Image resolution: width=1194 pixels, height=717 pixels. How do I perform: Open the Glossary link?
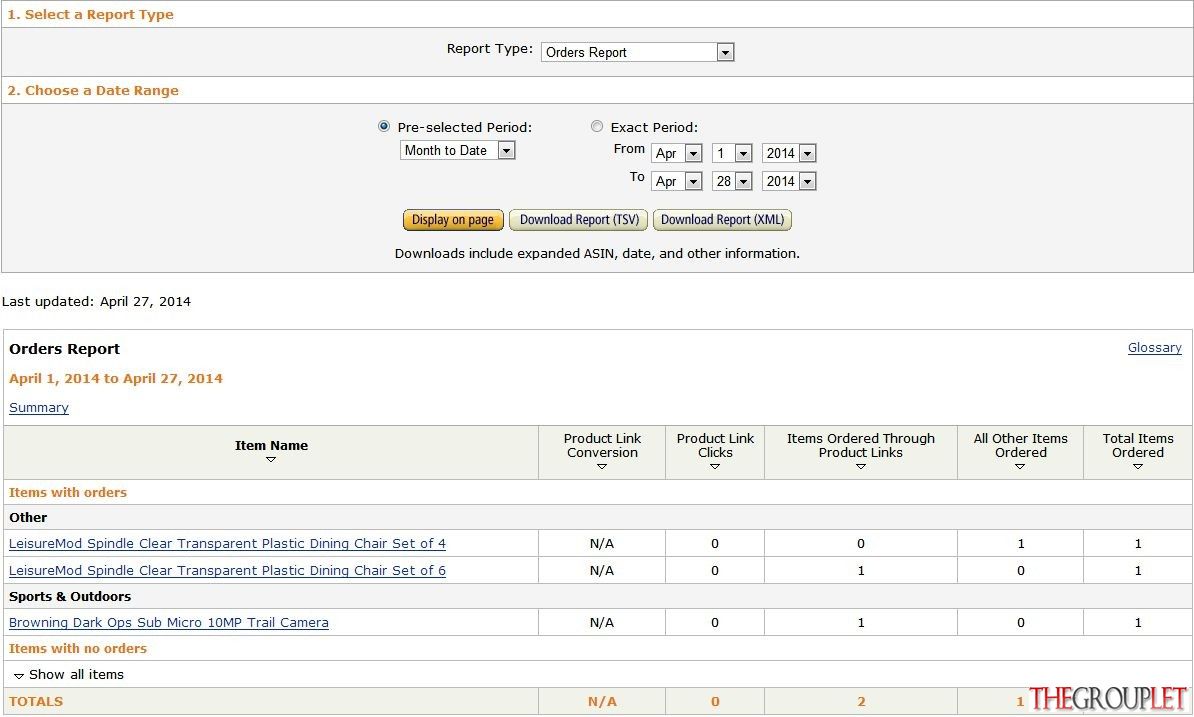(1154, 348)
